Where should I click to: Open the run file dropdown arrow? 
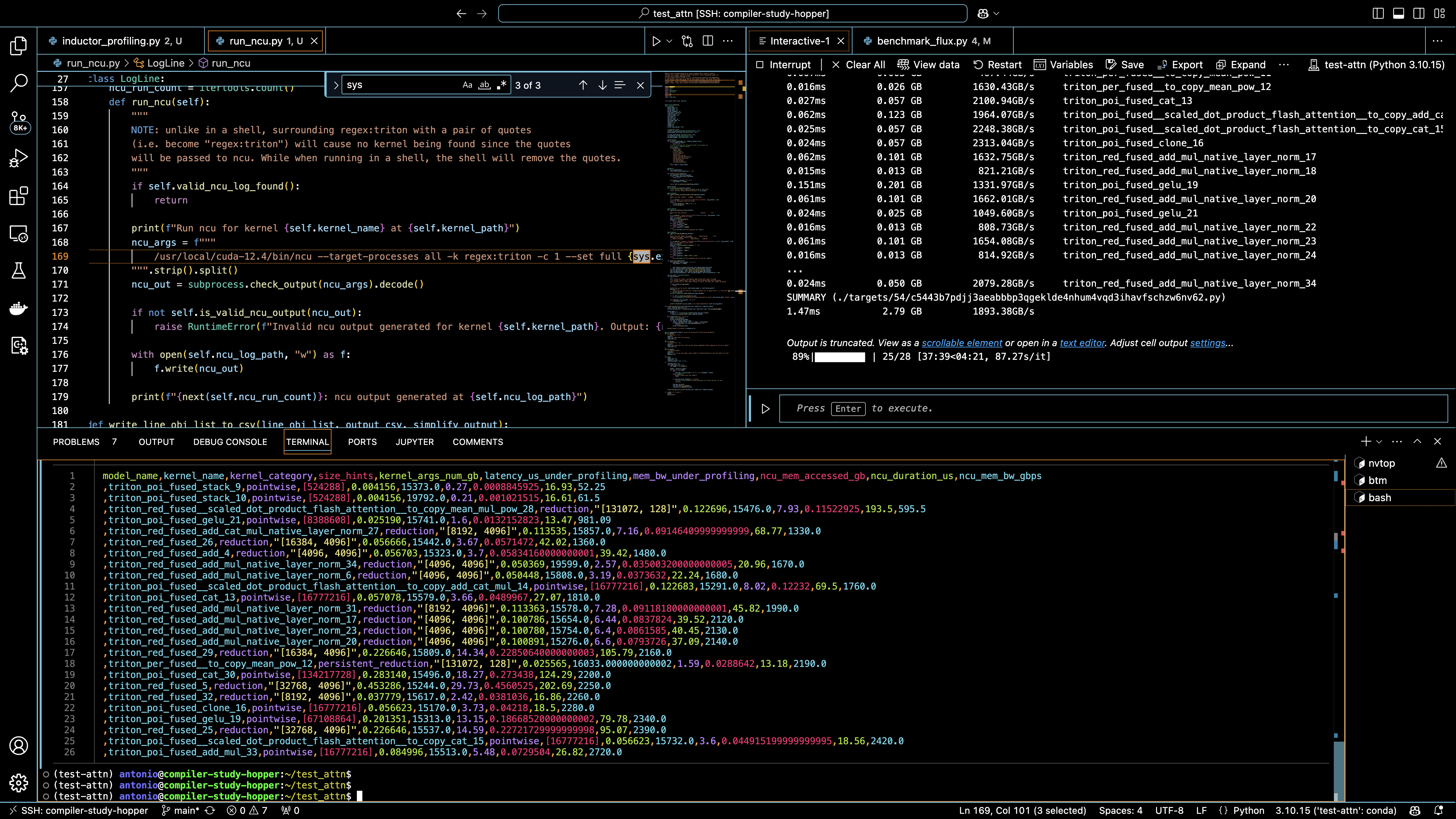670,41
